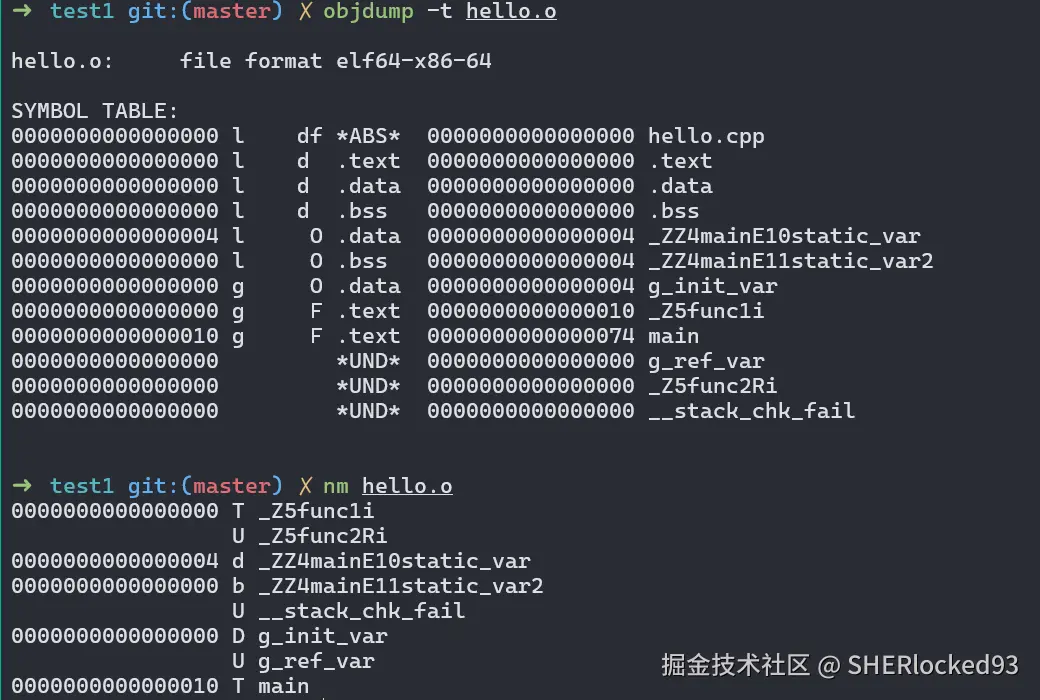Click the 'main' symbol in the nm output
The image size is (1040, 700).
pos(284,686)
